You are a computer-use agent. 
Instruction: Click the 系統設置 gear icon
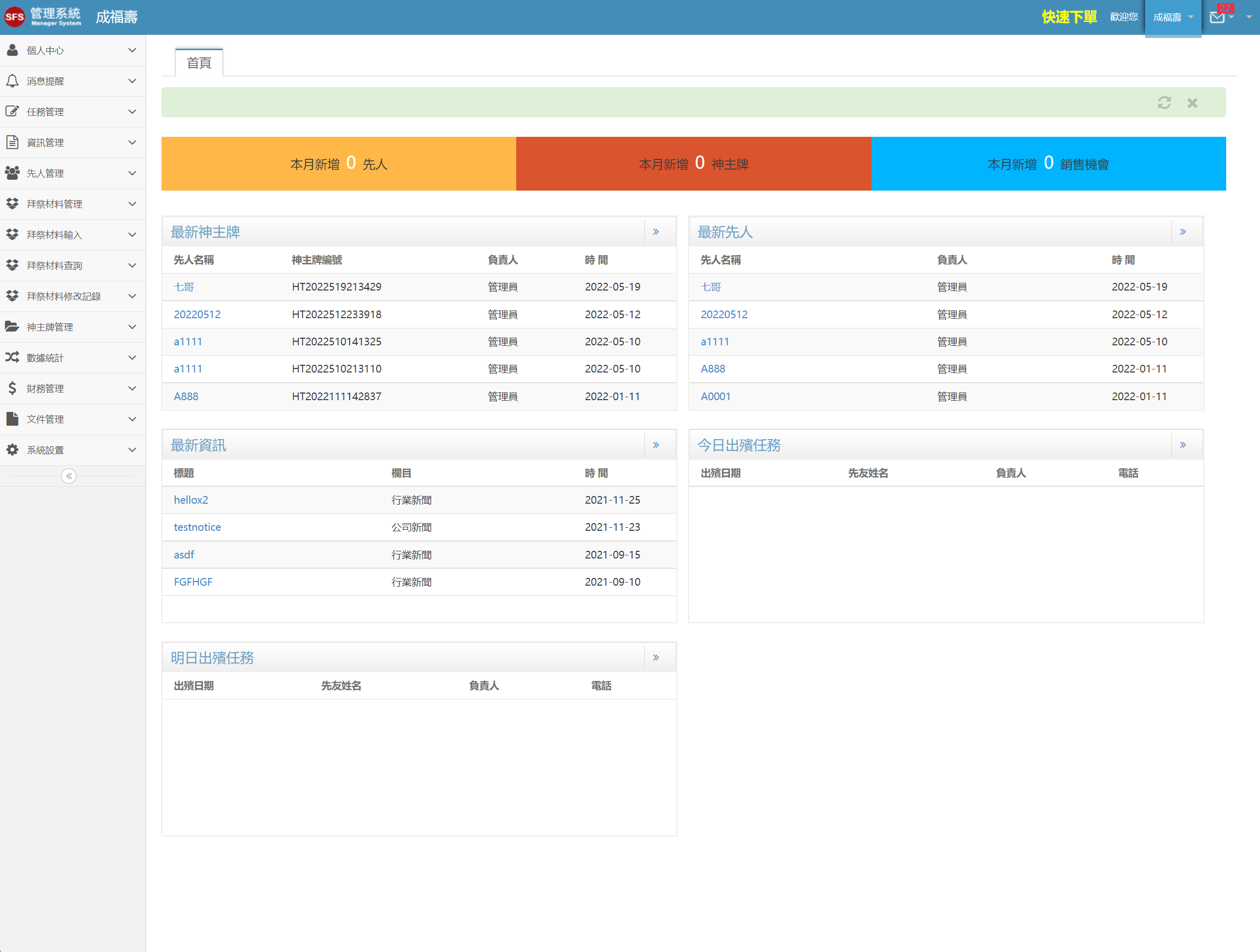coord(12,450)
